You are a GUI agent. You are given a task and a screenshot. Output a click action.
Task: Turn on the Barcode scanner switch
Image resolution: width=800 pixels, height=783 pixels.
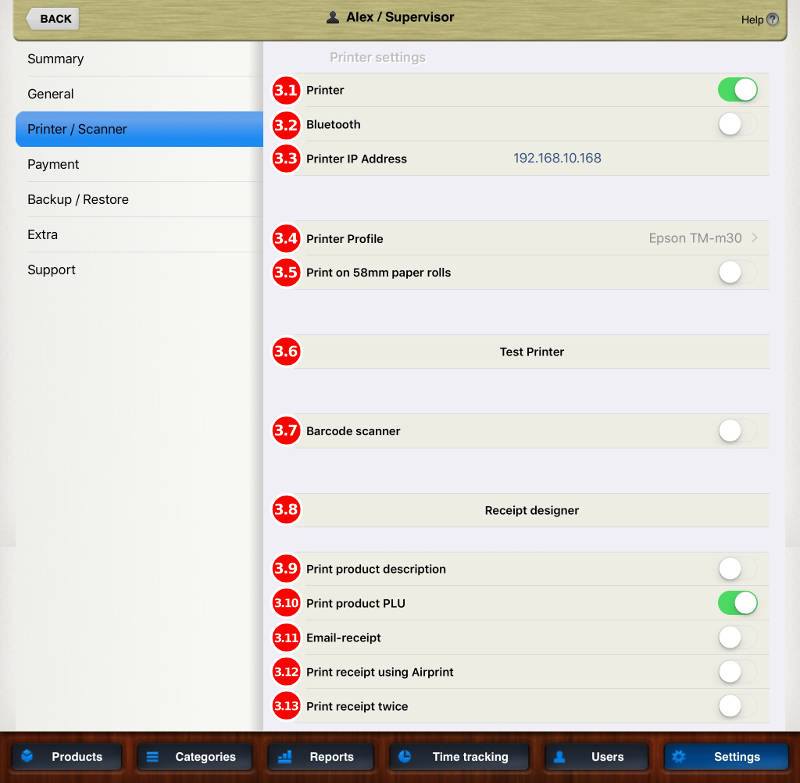(738, 431)
